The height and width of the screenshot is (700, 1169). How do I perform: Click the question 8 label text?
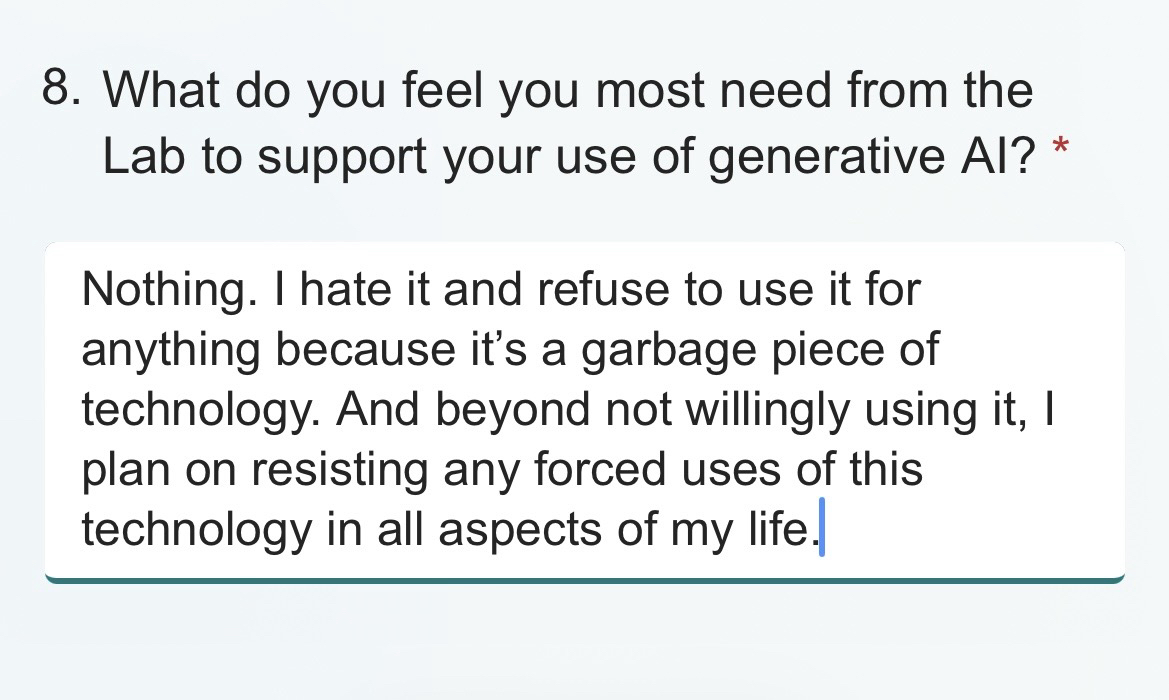tap(568, 123)
